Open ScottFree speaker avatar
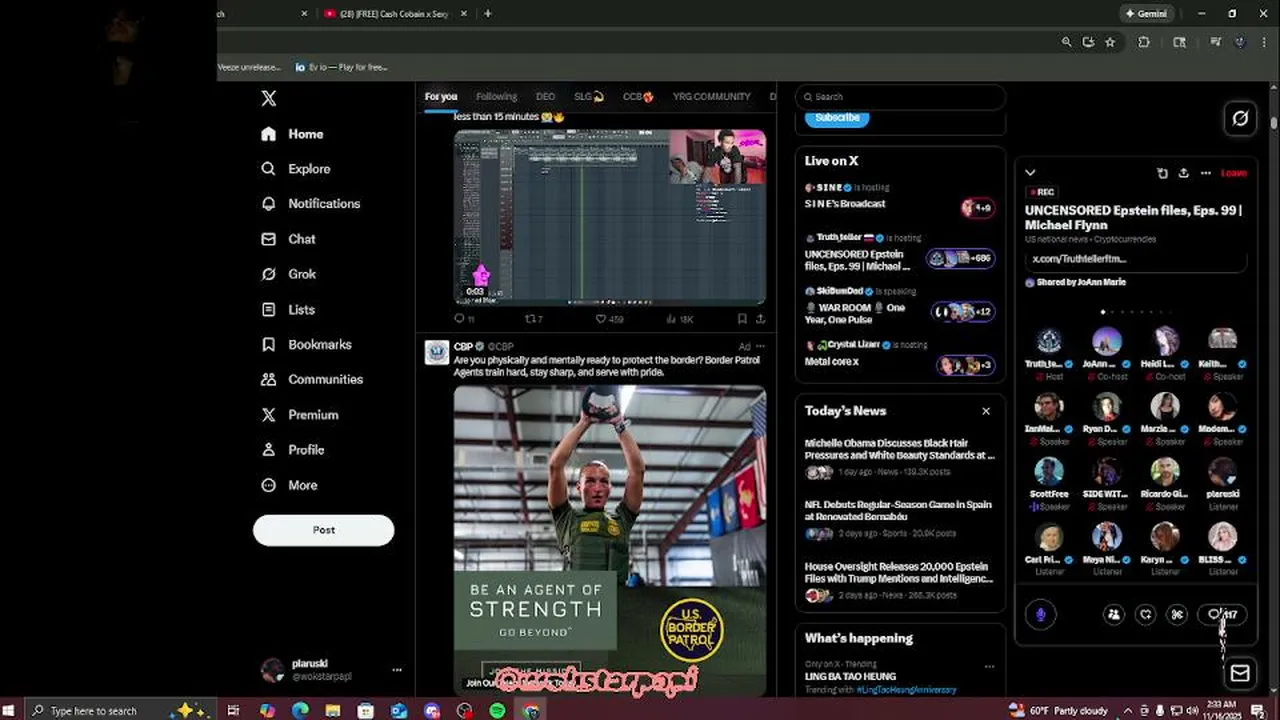 pyautogui.click(x=1048, y=472)
